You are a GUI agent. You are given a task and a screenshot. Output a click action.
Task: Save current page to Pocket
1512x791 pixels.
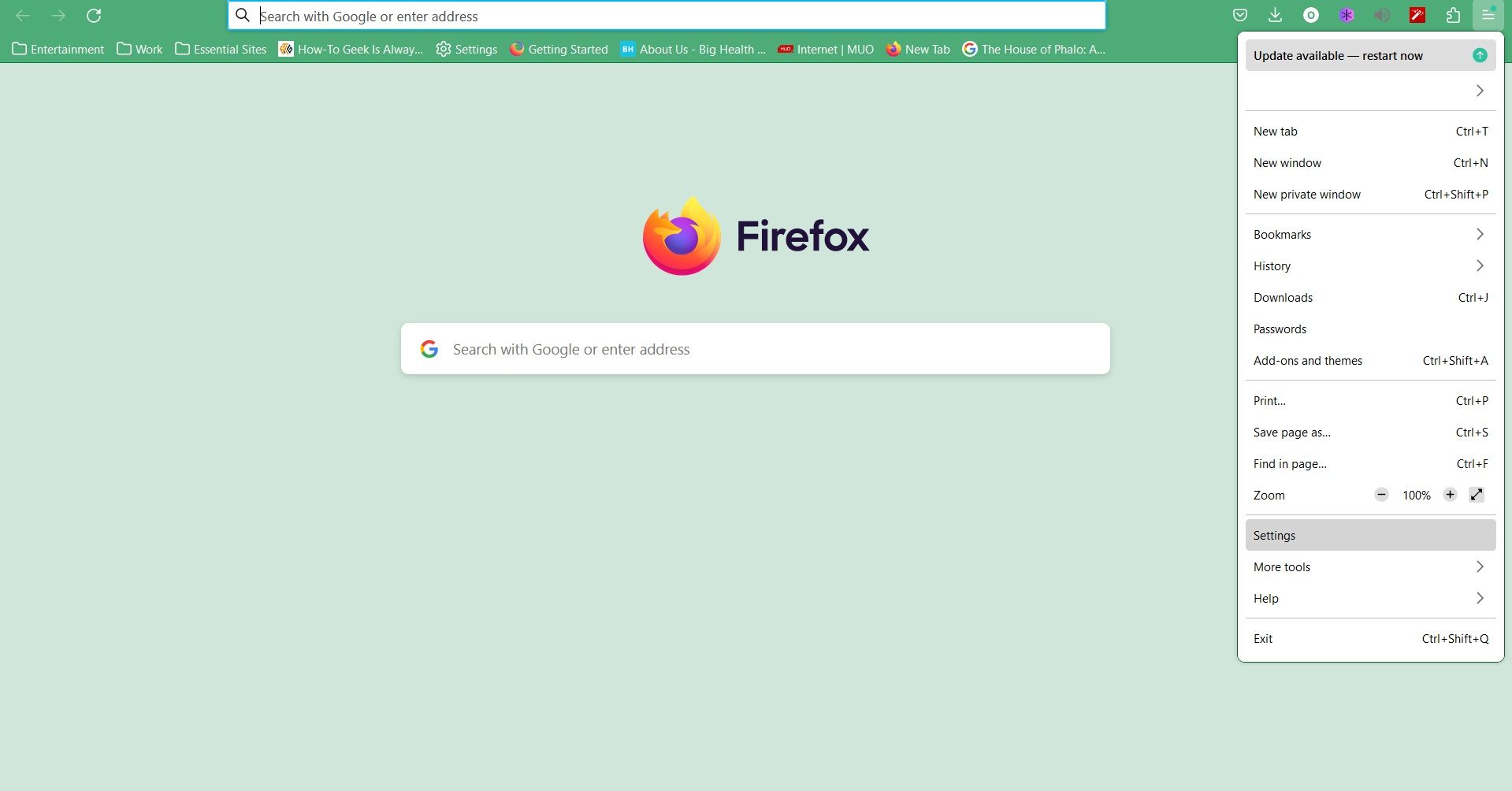1241,15
